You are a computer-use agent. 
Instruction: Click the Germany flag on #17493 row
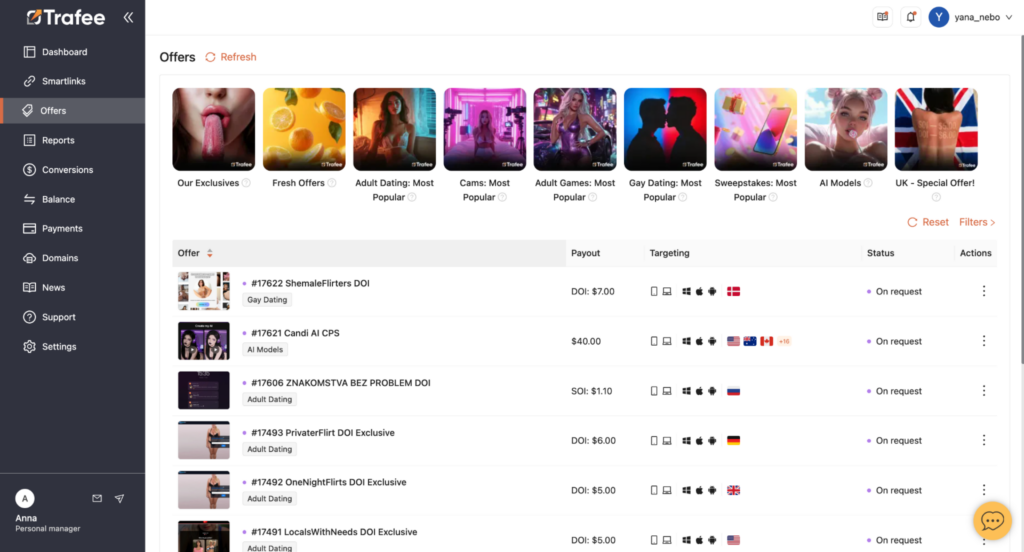[733, 440]
